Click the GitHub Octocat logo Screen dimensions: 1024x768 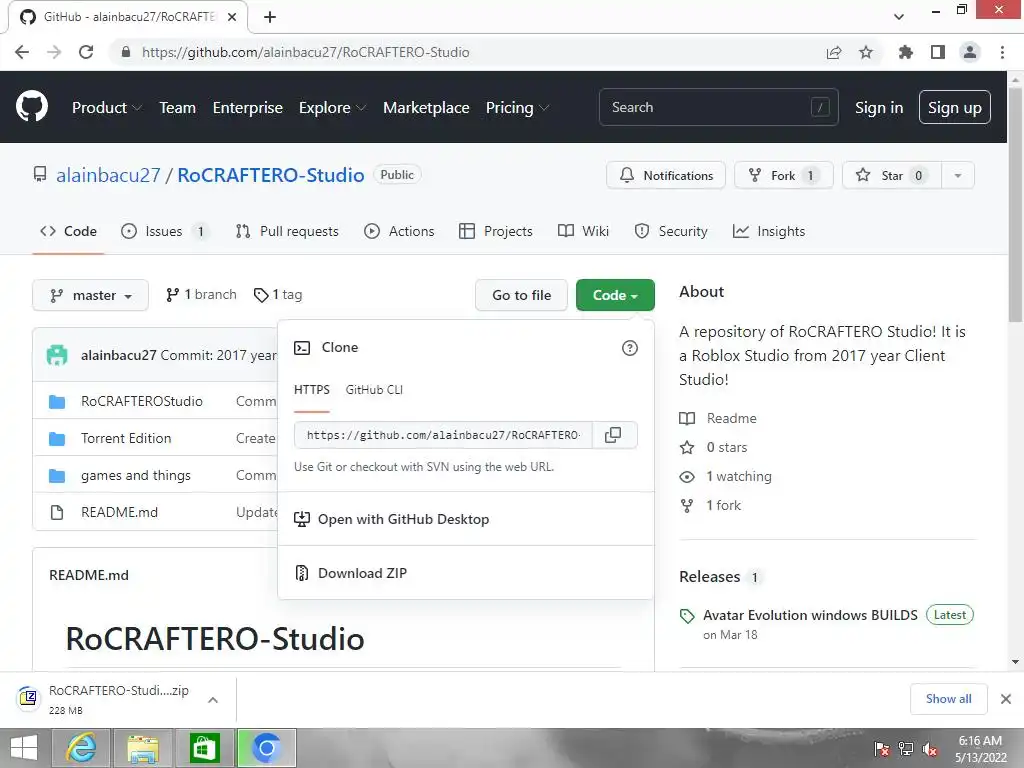pyautogui.click(x=31, y=107)
